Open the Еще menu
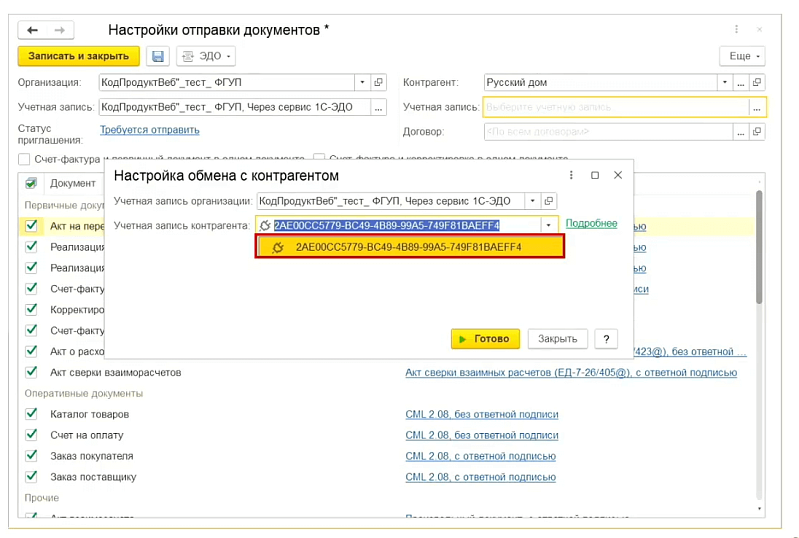 pyautogui.click(x=742, y=56)
